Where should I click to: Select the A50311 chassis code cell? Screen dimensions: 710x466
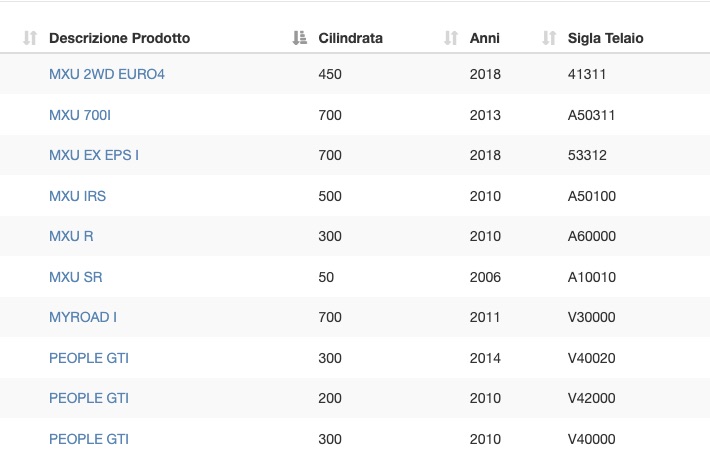click(x=591, y=115)
